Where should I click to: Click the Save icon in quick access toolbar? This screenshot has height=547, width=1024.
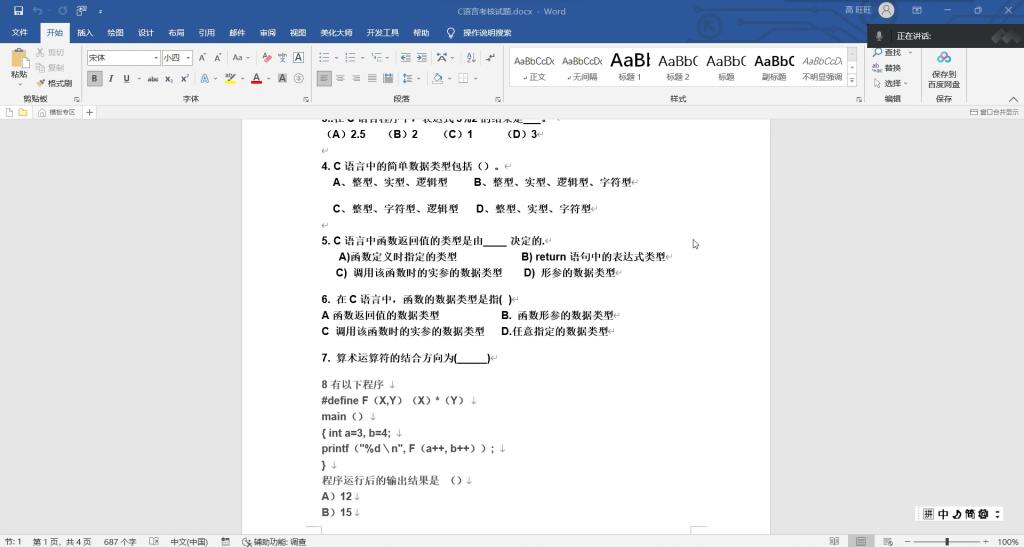pyautogui.click(x=18, y=11)
